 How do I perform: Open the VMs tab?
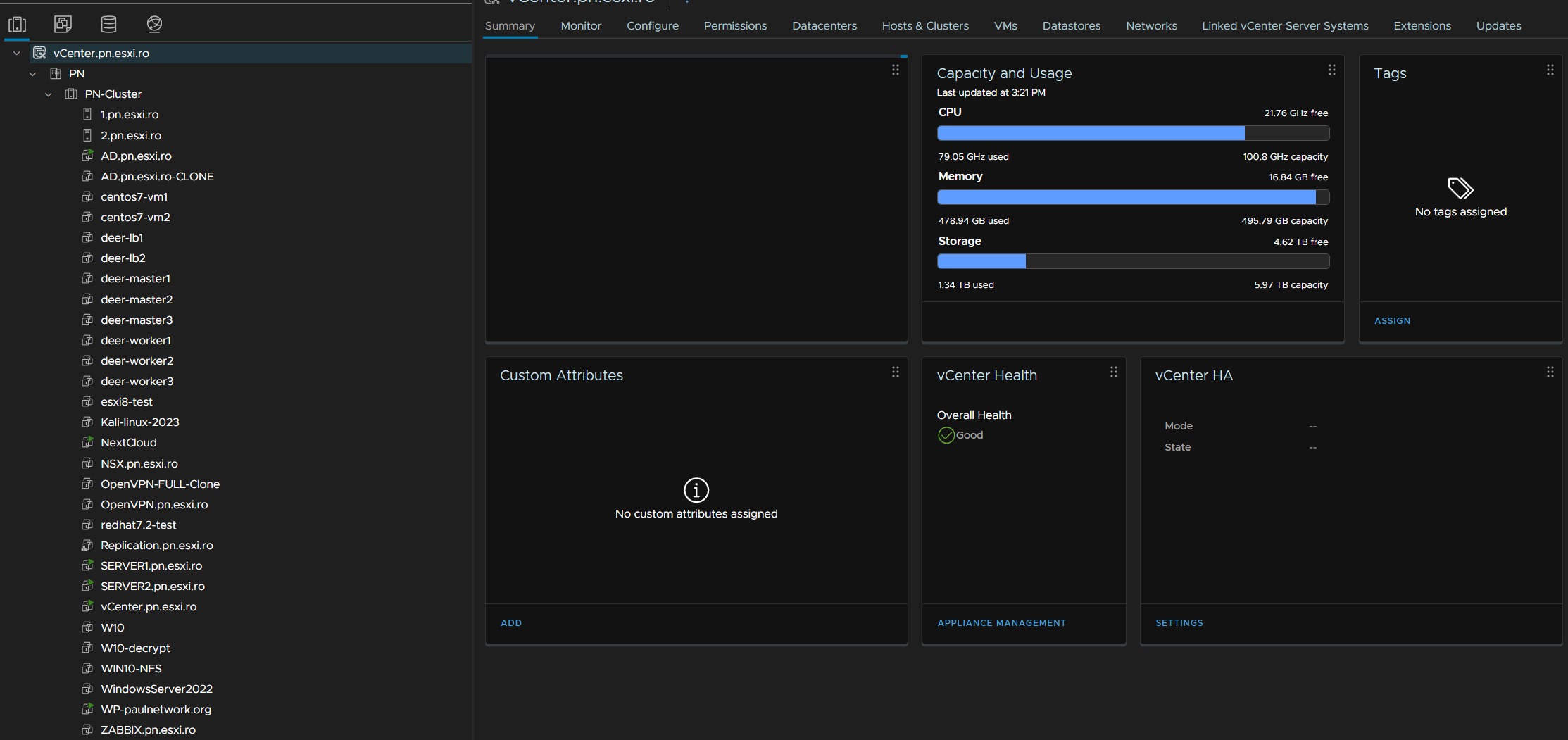click(1005, 25)
